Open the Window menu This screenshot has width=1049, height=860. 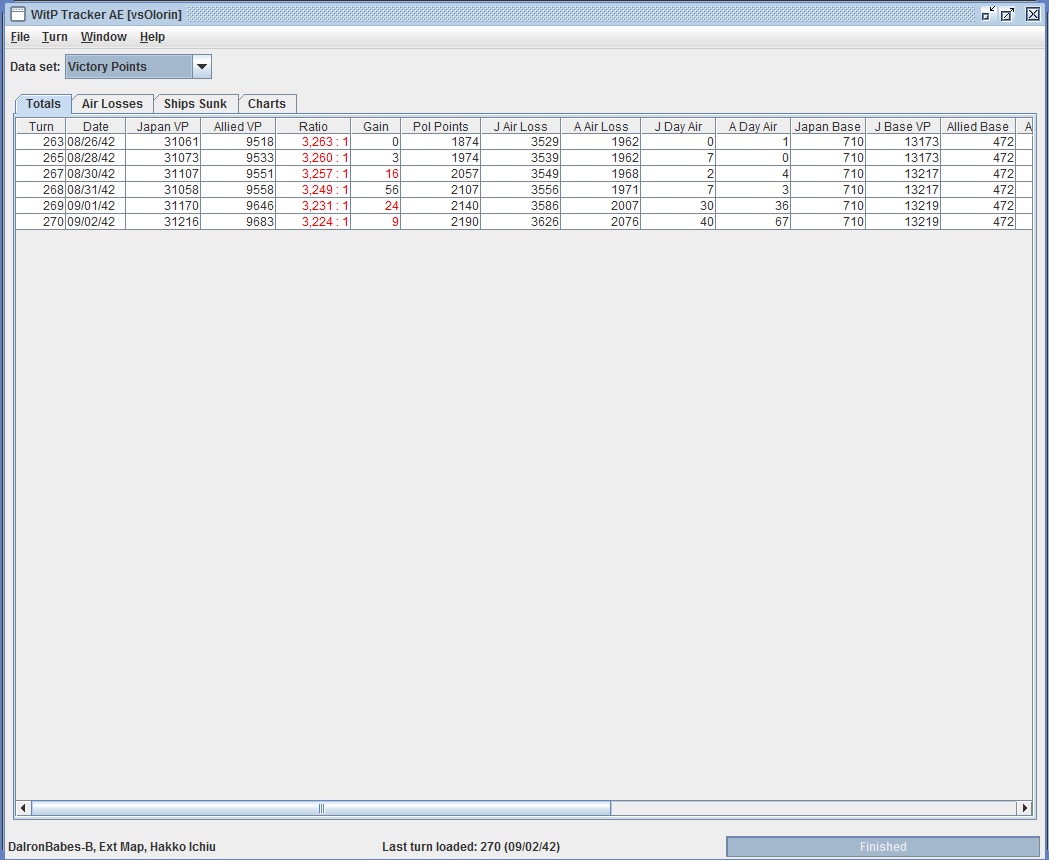(x=104, y=37)
